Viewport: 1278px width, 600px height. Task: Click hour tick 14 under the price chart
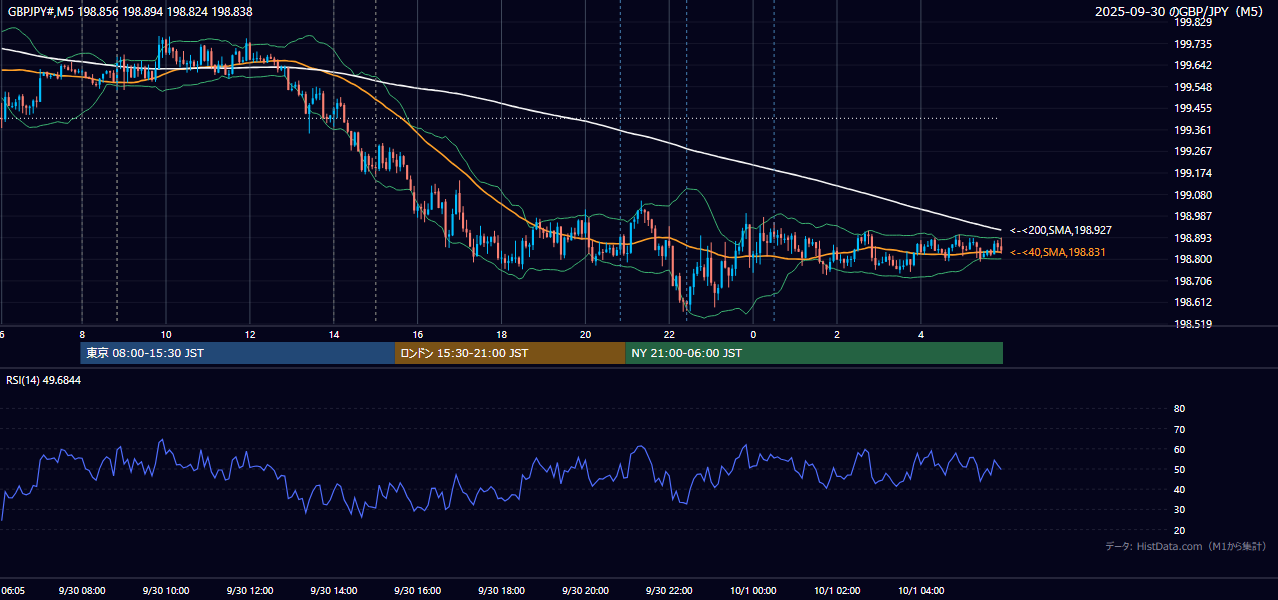pyautogui.click(x=334, y=335)
